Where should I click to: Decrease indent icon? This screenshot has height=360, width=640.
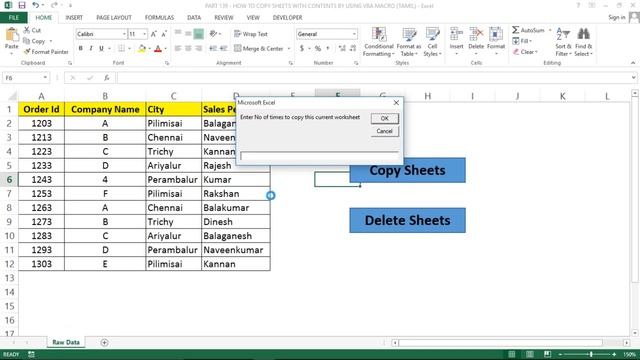(213, 49)
